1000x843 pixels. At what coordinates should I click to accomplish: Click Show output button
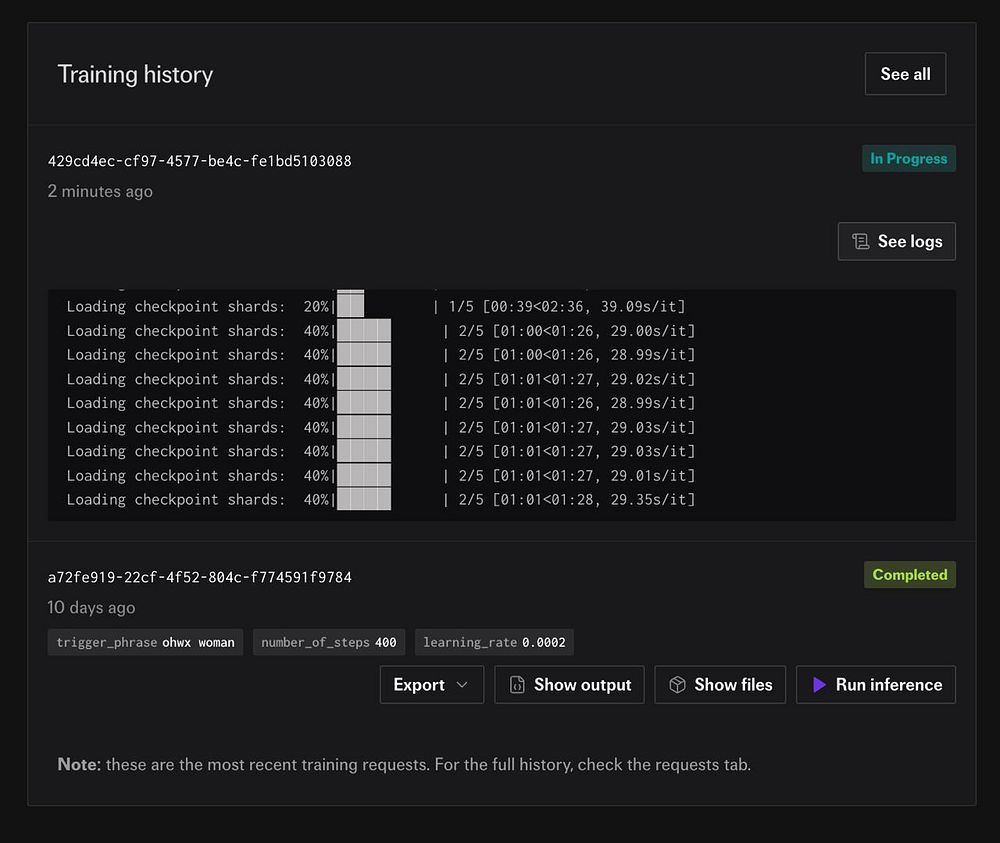tap(569, 685)
